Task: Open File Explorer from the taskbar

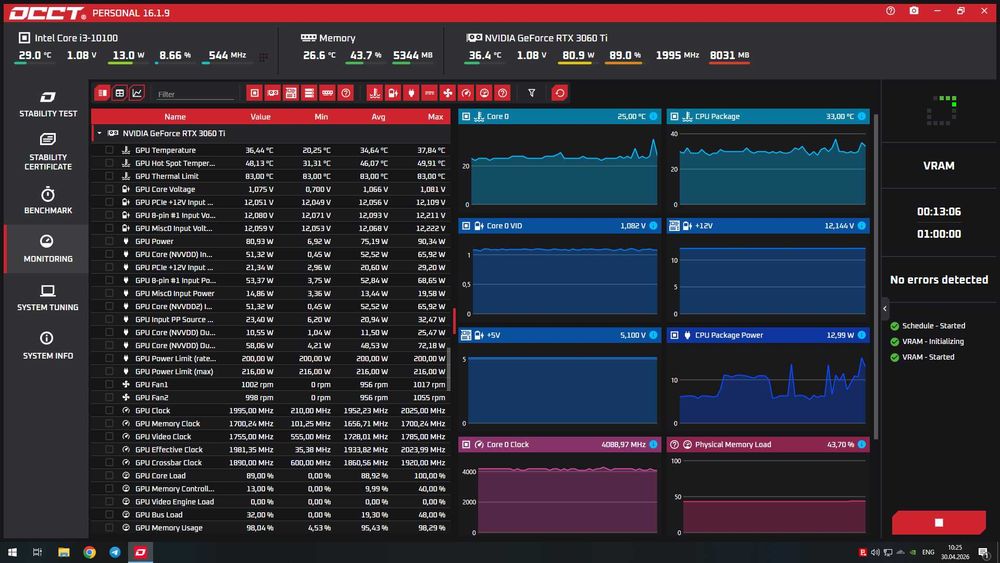Action: point(63,552)
